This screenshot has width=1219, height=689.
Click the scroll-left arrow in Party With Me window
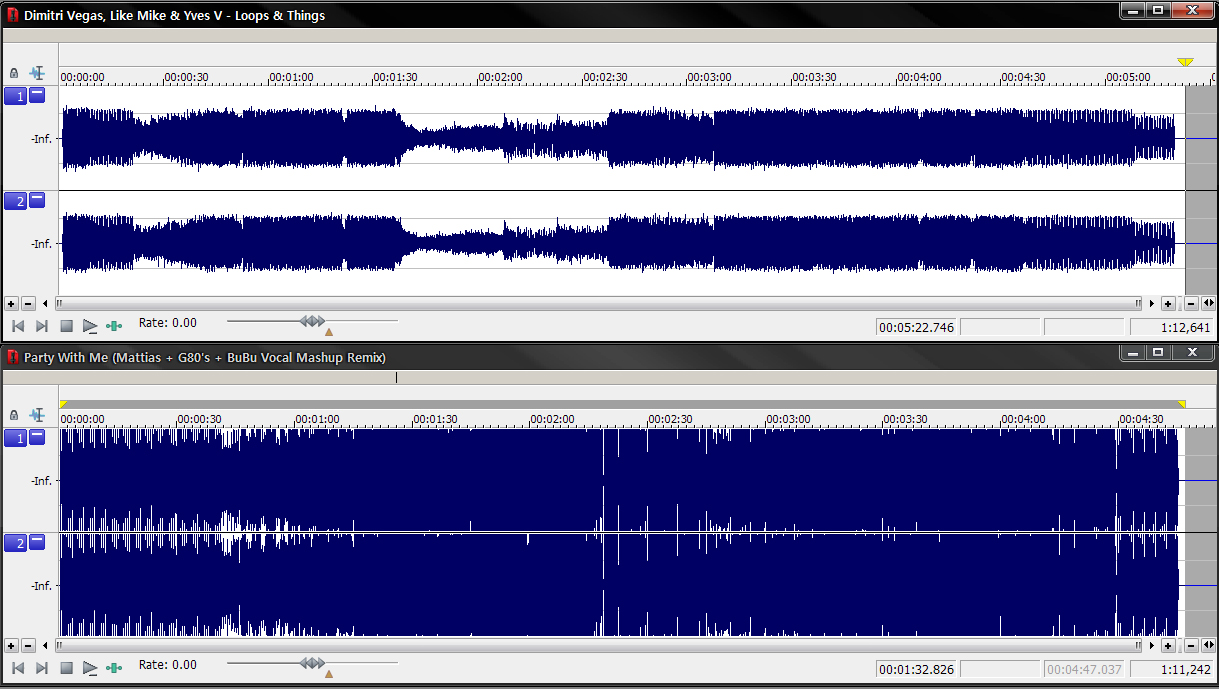coord(45,645)
